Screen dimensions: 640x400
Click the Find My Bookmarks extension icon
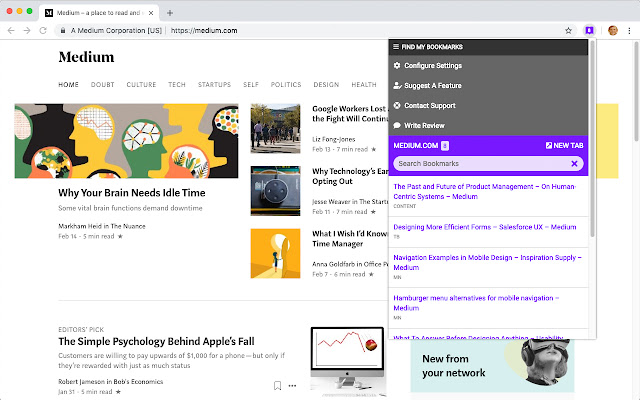(x=590, y=31)
